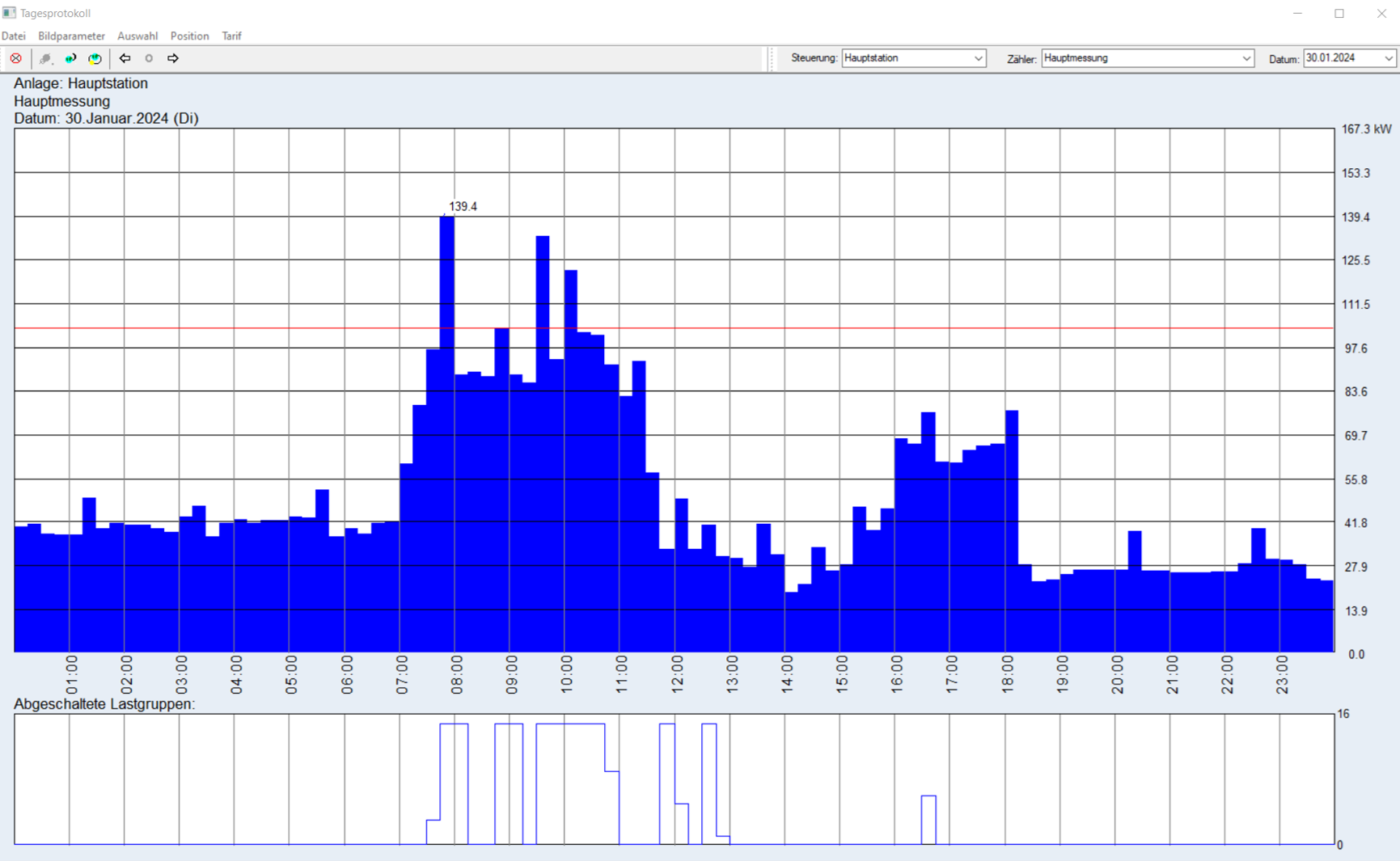Screen dimensions: 1400x861
Task: Open the Position menu
Action: point(189,36)
